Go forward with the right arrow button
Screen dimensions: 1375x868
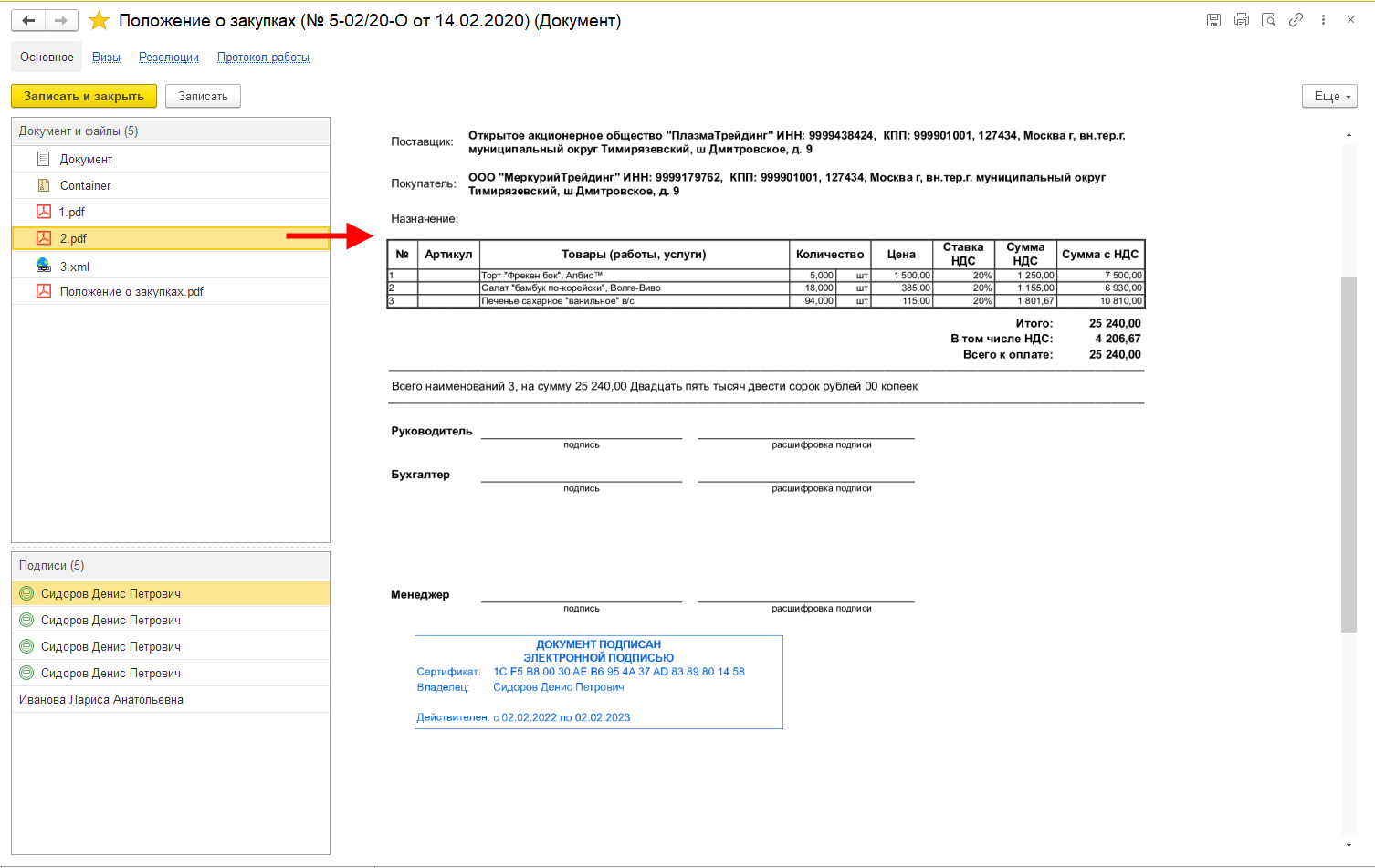[61, 20]
